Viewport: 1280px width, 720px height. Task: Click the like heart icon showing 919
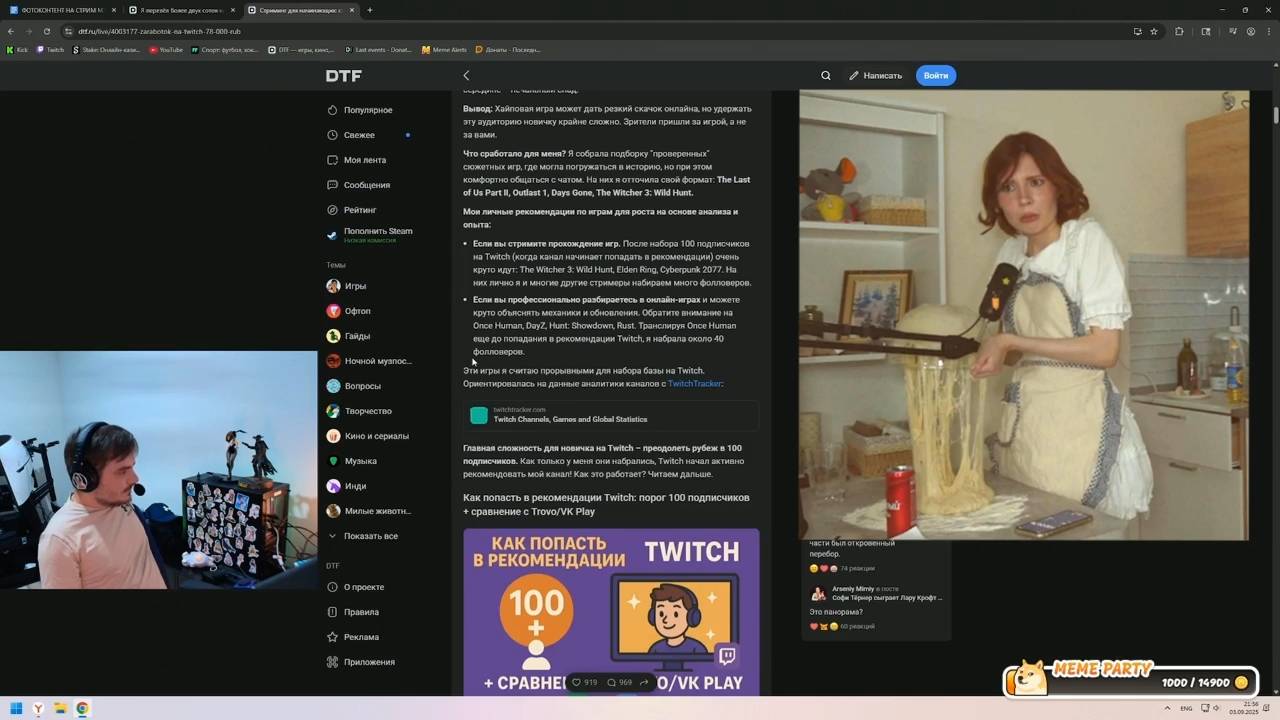[576, 682]
